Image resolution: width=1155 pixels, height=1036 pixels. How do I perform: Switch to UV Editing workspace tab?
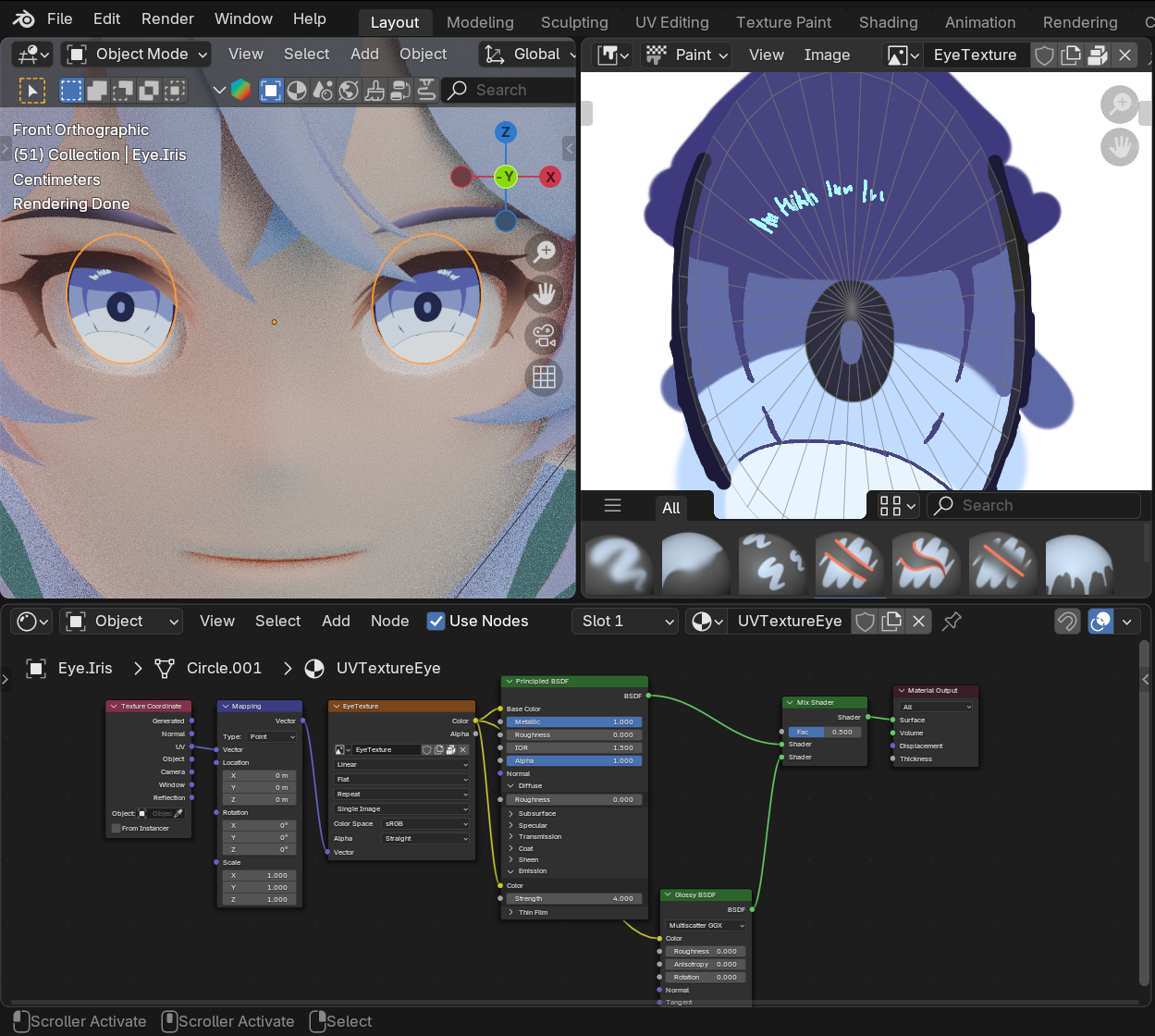point(672,22)
